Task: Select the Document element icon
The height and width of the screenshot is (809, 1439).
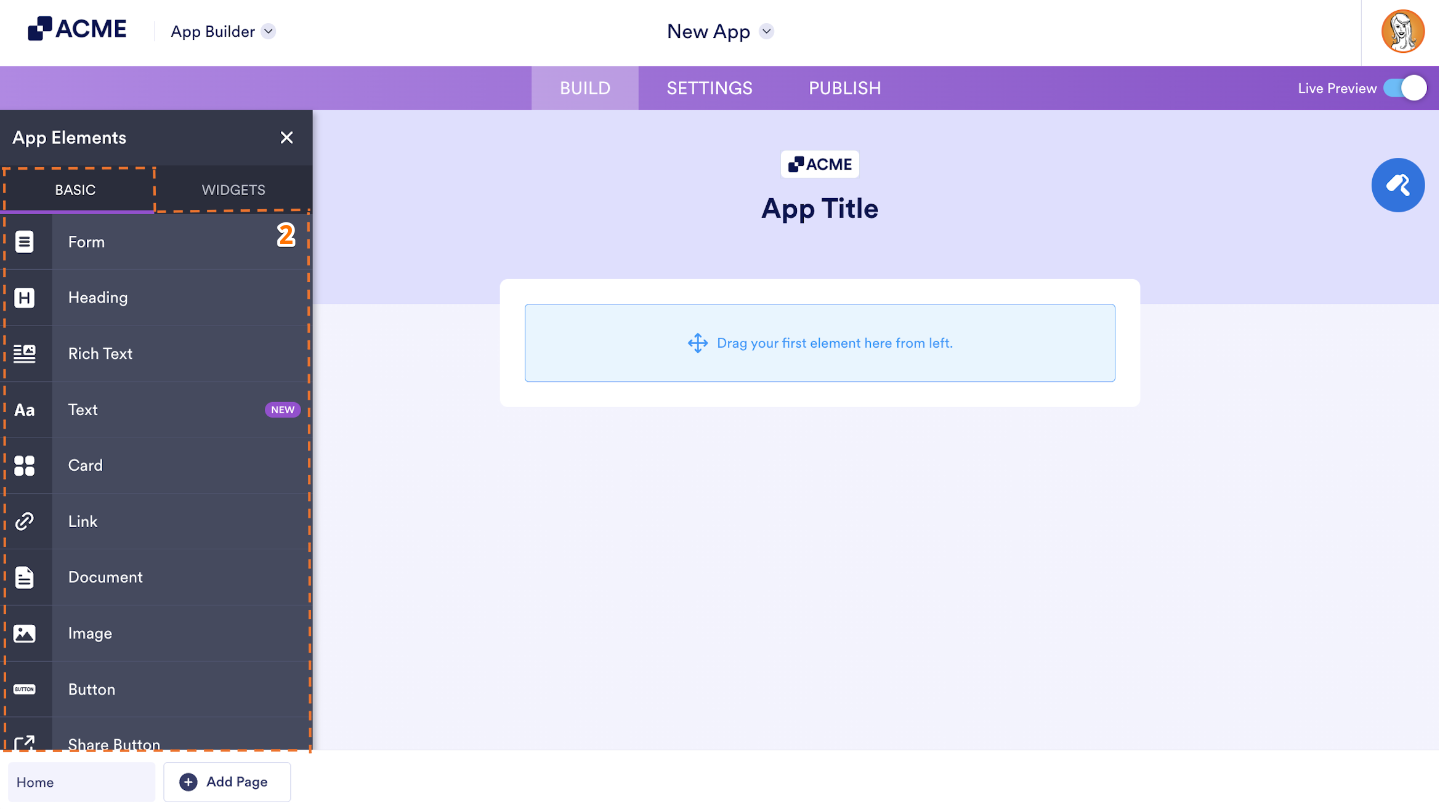Action: [x=27, y=577]
